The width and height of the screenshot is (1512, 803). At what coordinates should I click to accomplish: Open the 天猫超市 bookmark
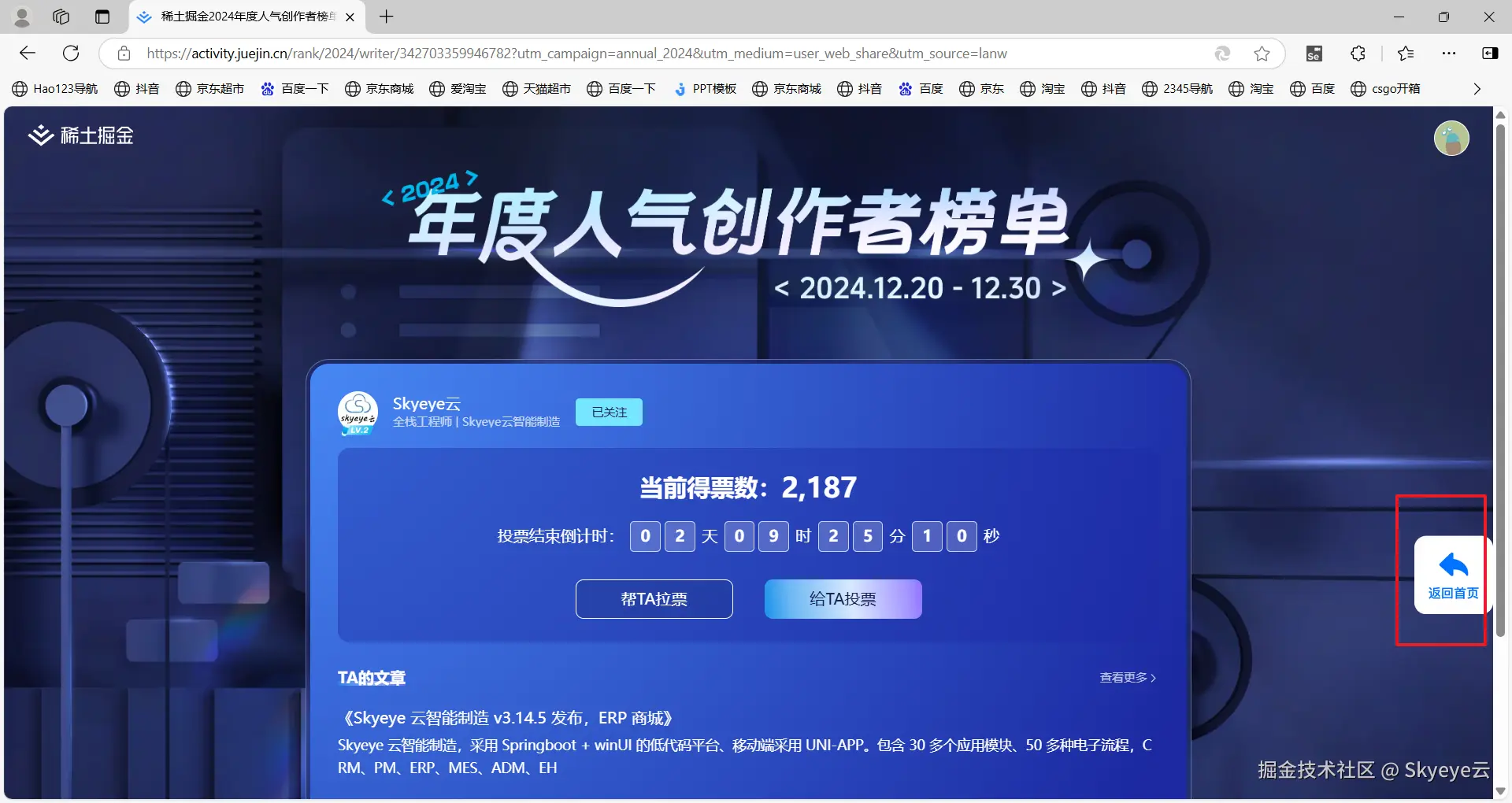[x=535, y=88]
